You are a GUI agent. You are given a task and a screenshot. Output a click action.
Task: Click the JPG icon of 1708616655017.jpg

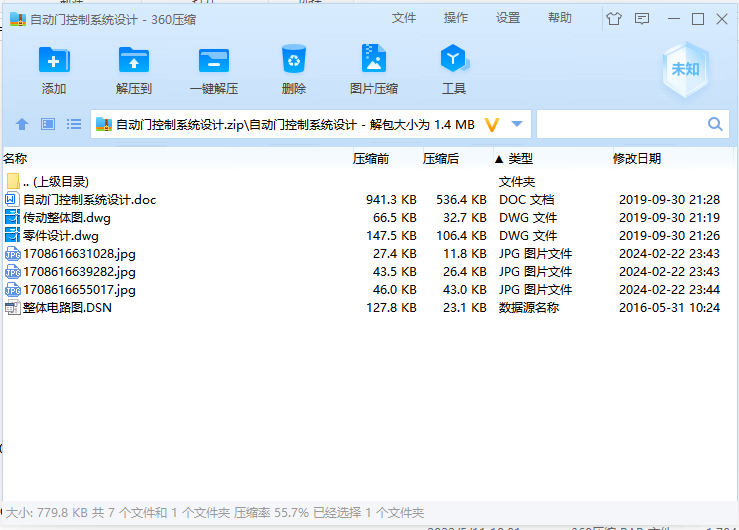(x=12, y=289)
